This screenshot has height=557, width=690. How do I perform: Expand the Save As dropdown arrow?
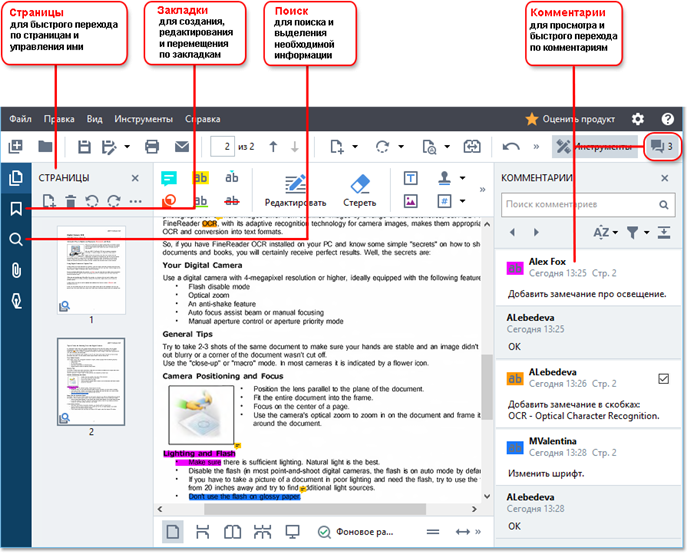tap(127, 147)
